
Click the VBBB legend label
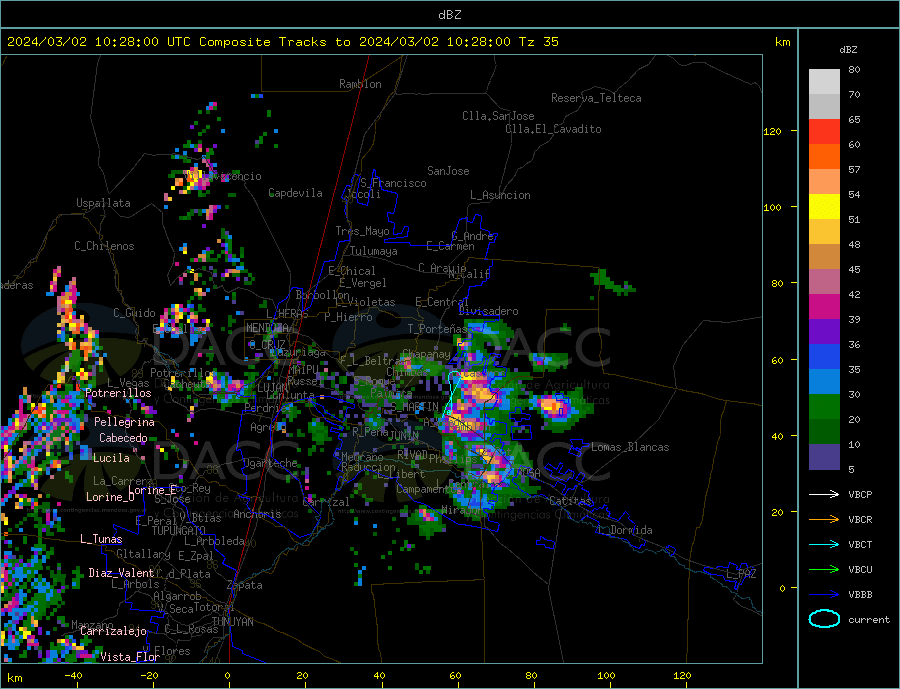860,594
